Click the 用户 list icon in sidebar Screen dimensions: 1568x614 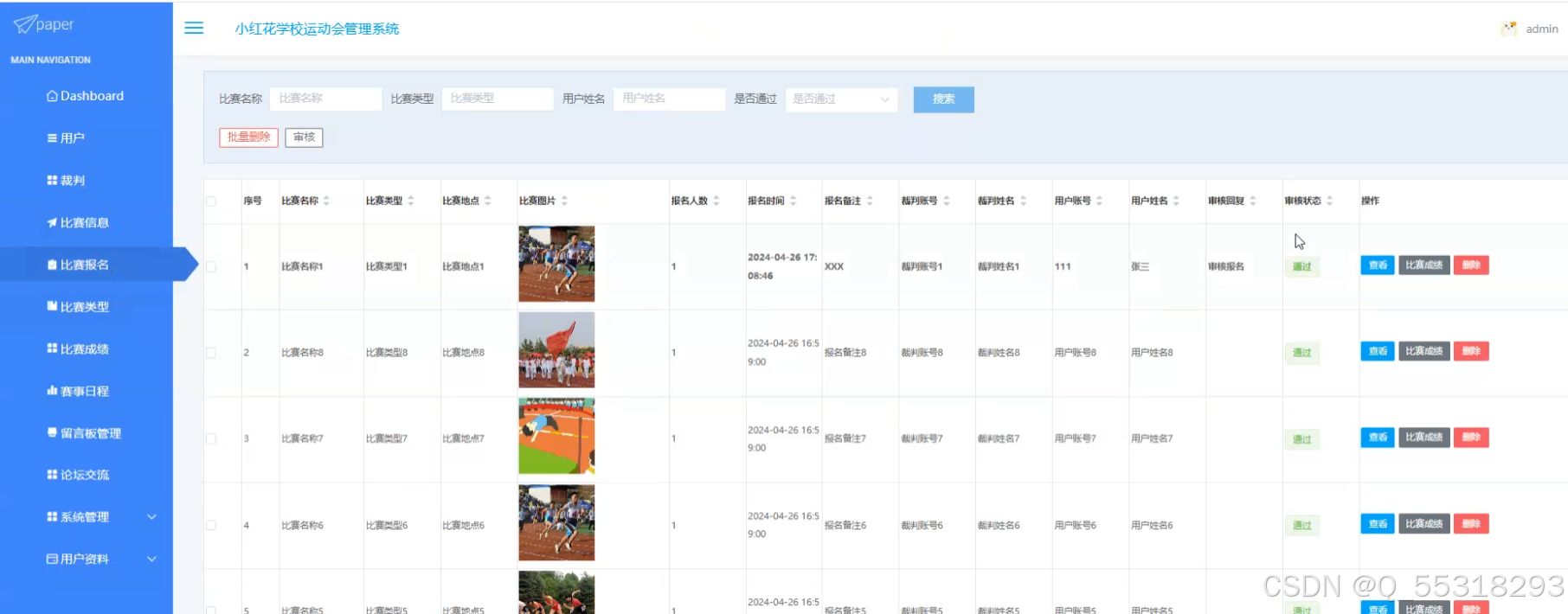pyautogui.click(x=52, y=138)
